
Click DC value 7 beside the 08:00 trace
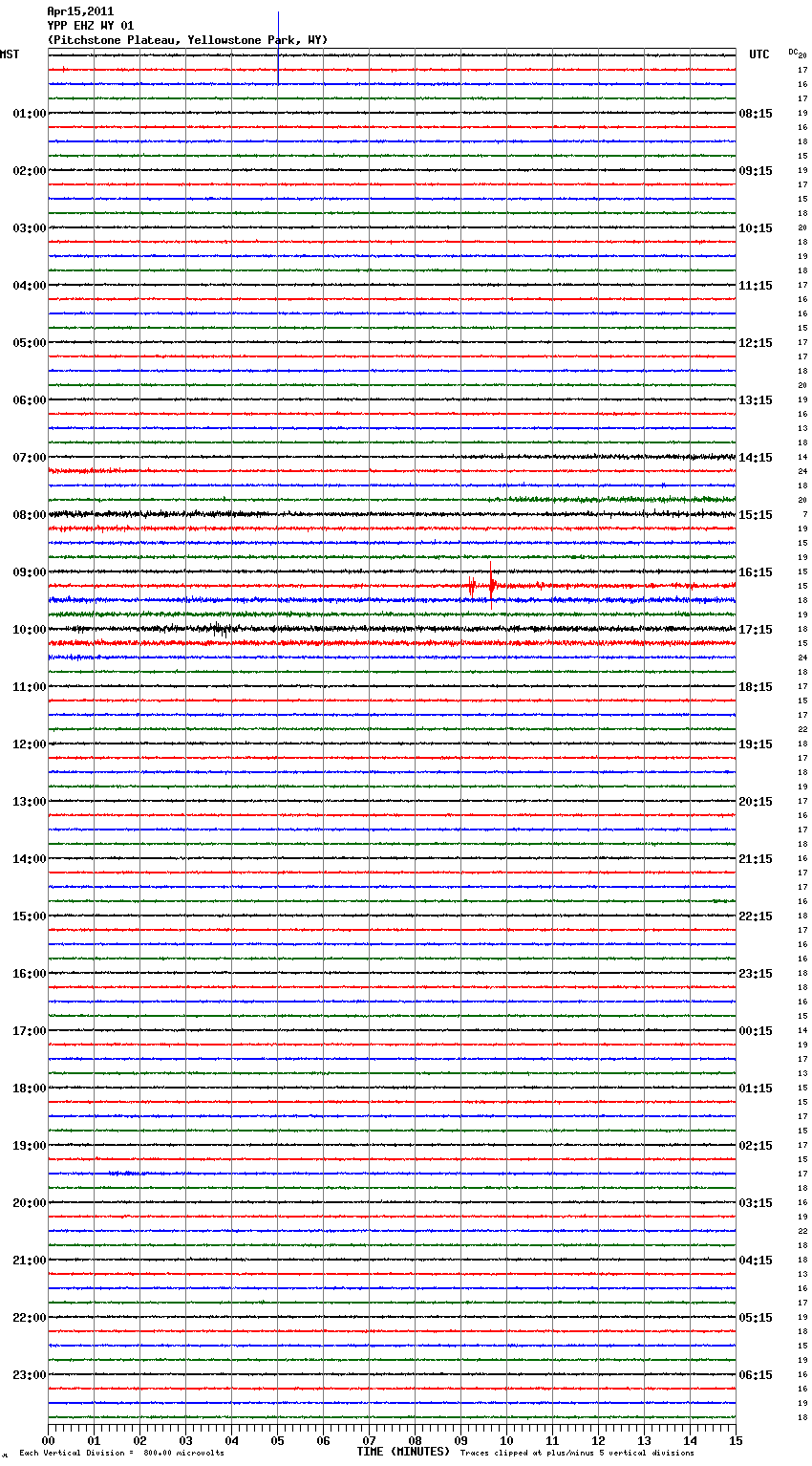pyautogui.click(x=804, y=515)
